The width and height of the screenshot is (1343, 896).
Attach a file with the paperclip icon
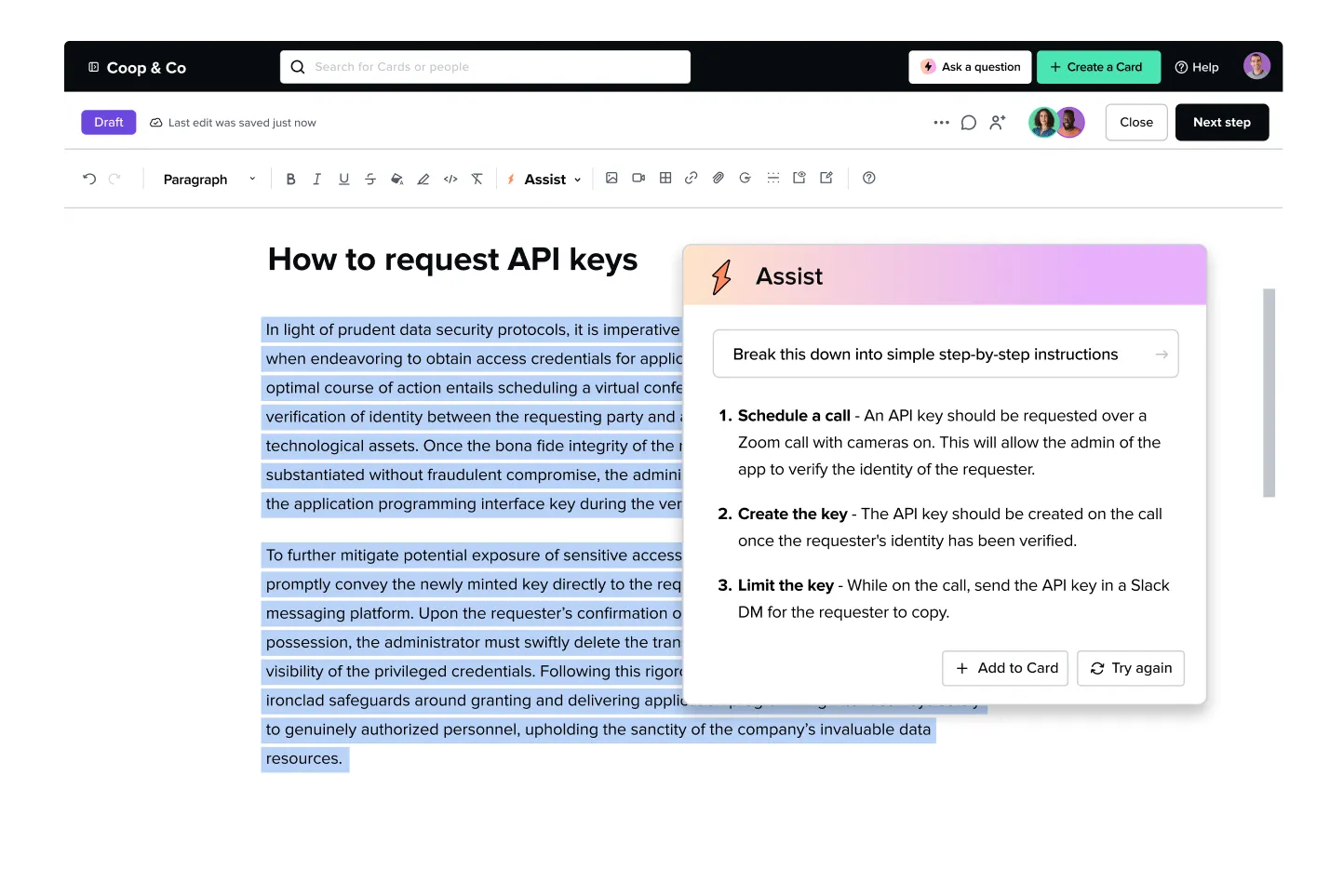pyautogui.click(x=718, y=178)
